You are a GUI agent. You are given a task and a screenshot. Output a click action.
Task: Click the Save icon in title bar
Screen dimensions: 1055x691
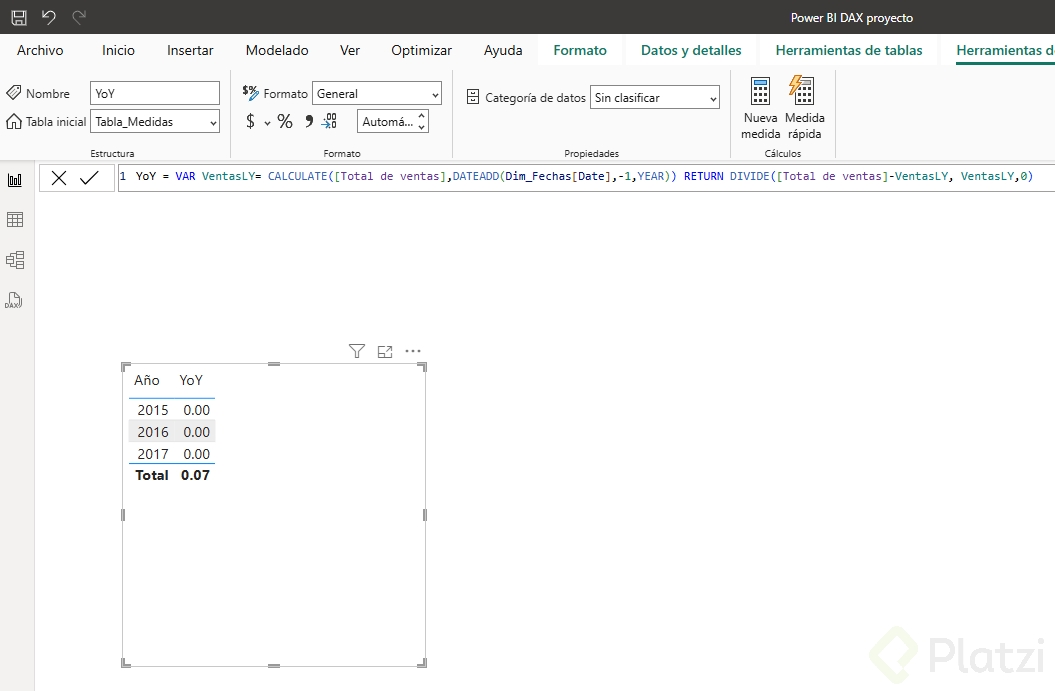click(x=19, y=17)
